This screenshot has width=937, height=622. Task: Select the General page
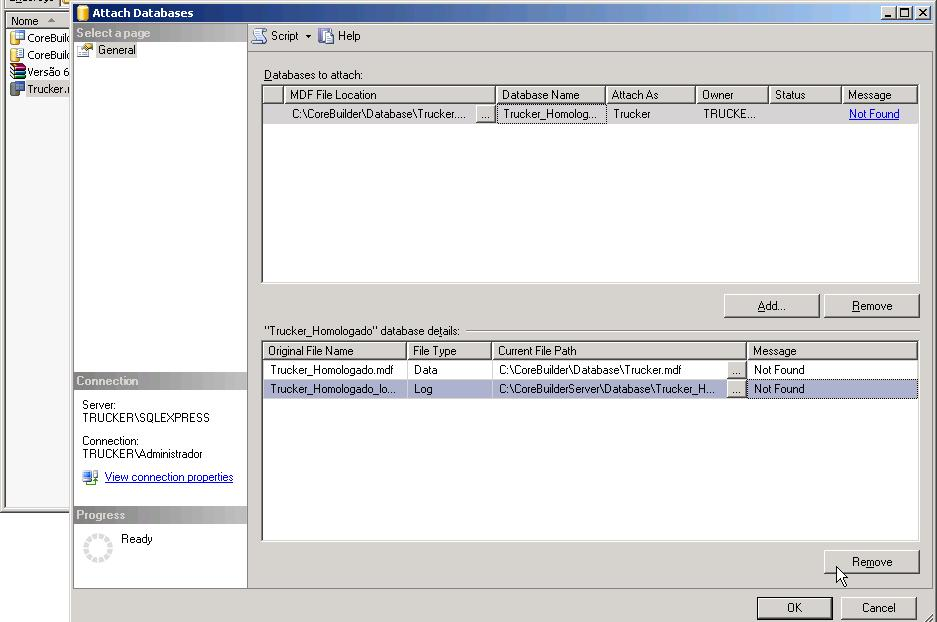(117, 50)
